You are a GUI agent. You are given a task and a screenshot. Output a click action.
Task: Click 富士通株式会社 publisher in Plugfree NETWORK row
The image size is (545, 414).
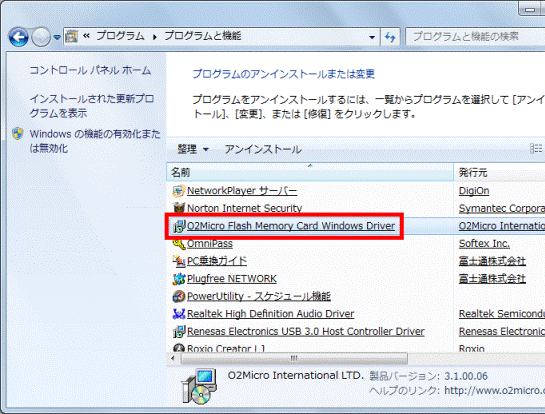click(x=492, y=279)
